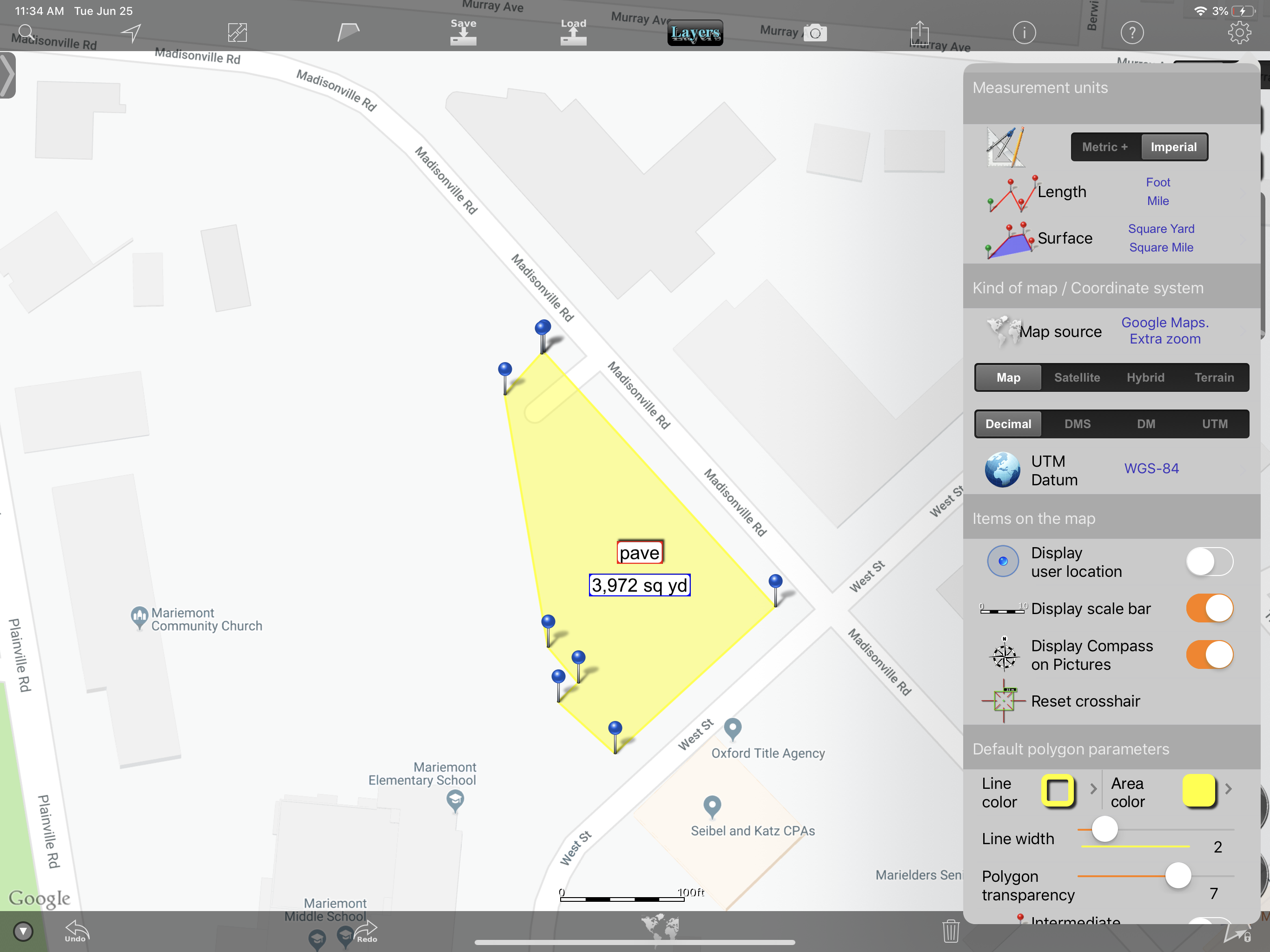
Task: Tap the UTM Datum globe icon
Action: [x=1002, y=469]
